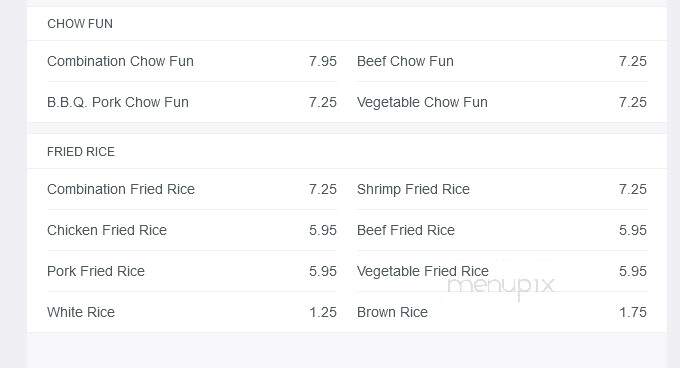This screenshot has width=680, height=368.
Task: Click the 1.25 price of White Rice
Action: 323,312
